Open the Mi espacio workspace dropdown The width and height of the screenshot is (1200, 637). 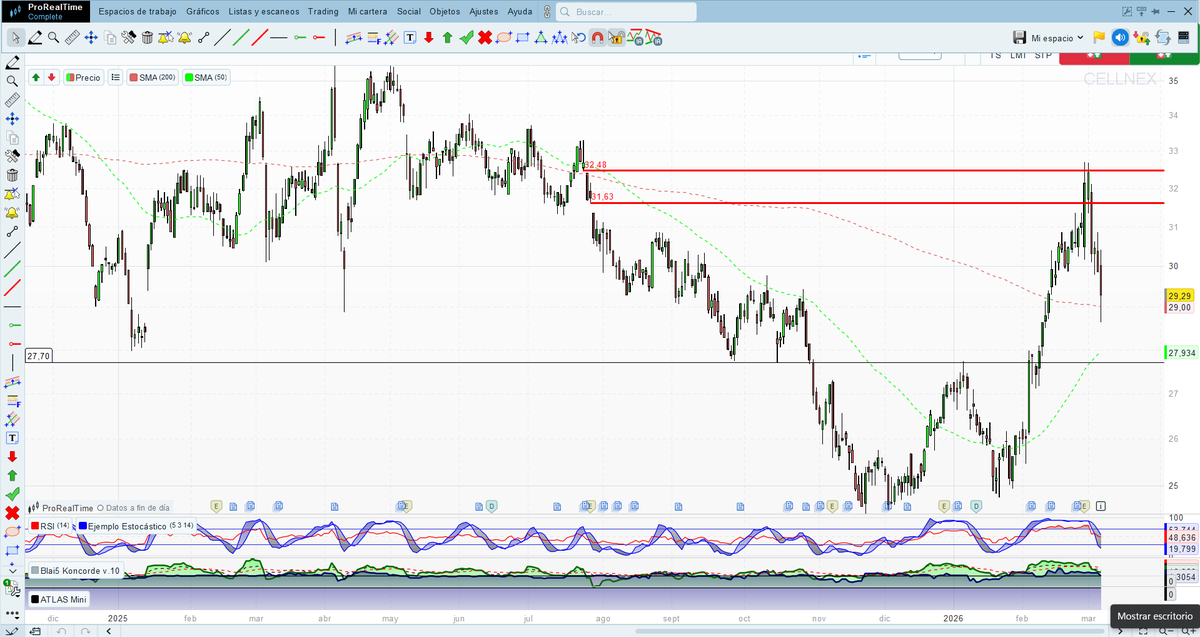1057,38
